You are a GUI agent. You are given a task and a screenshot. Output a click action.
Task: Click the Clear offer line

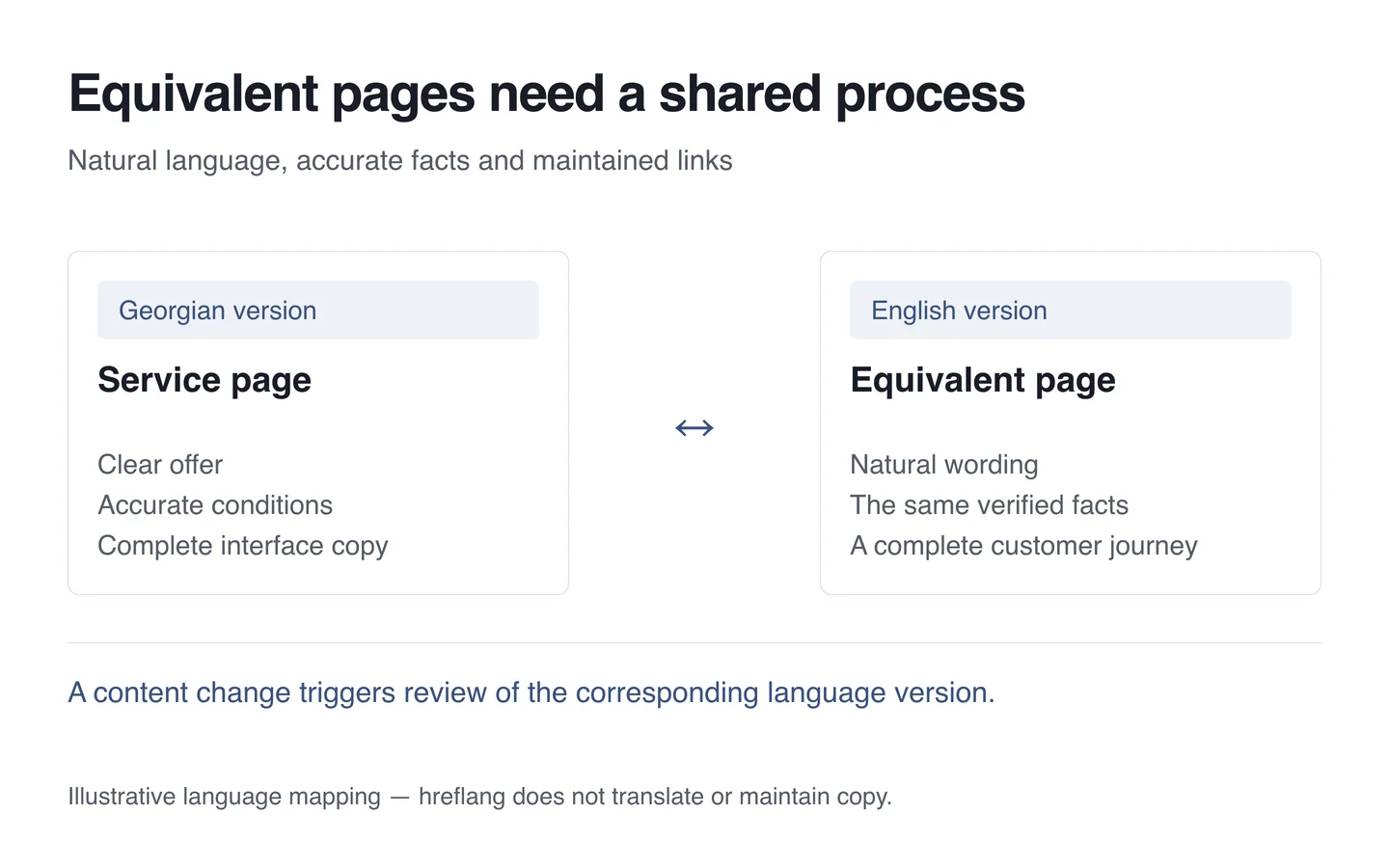160,465
